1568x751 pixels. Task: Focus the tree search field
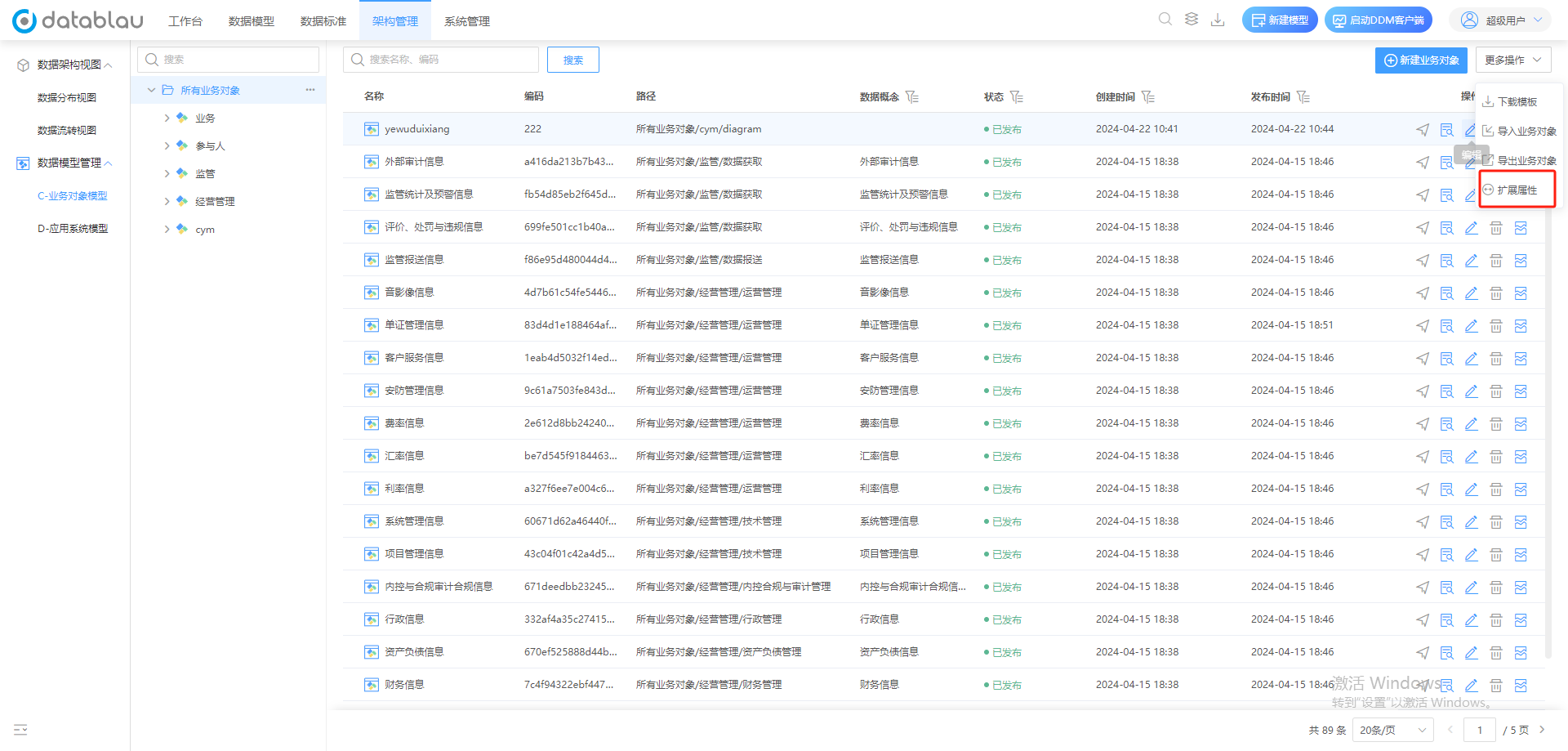[229, 60]
